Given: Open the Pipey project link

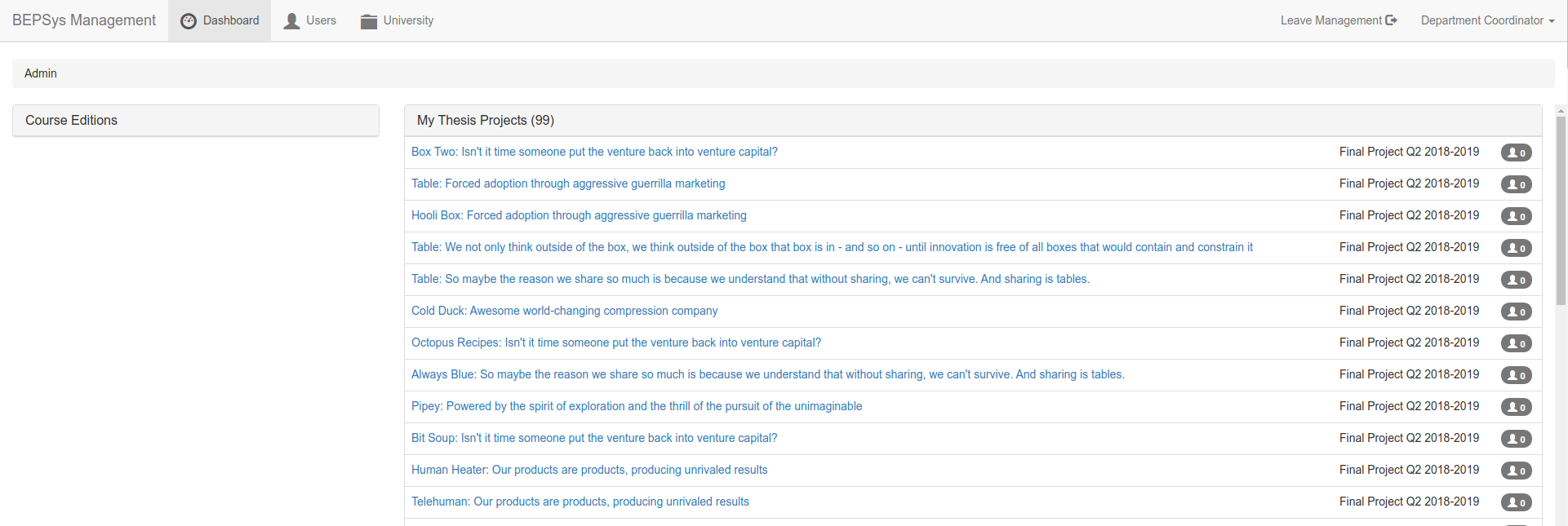Looking at the screenshot, I should coord(637,406).
